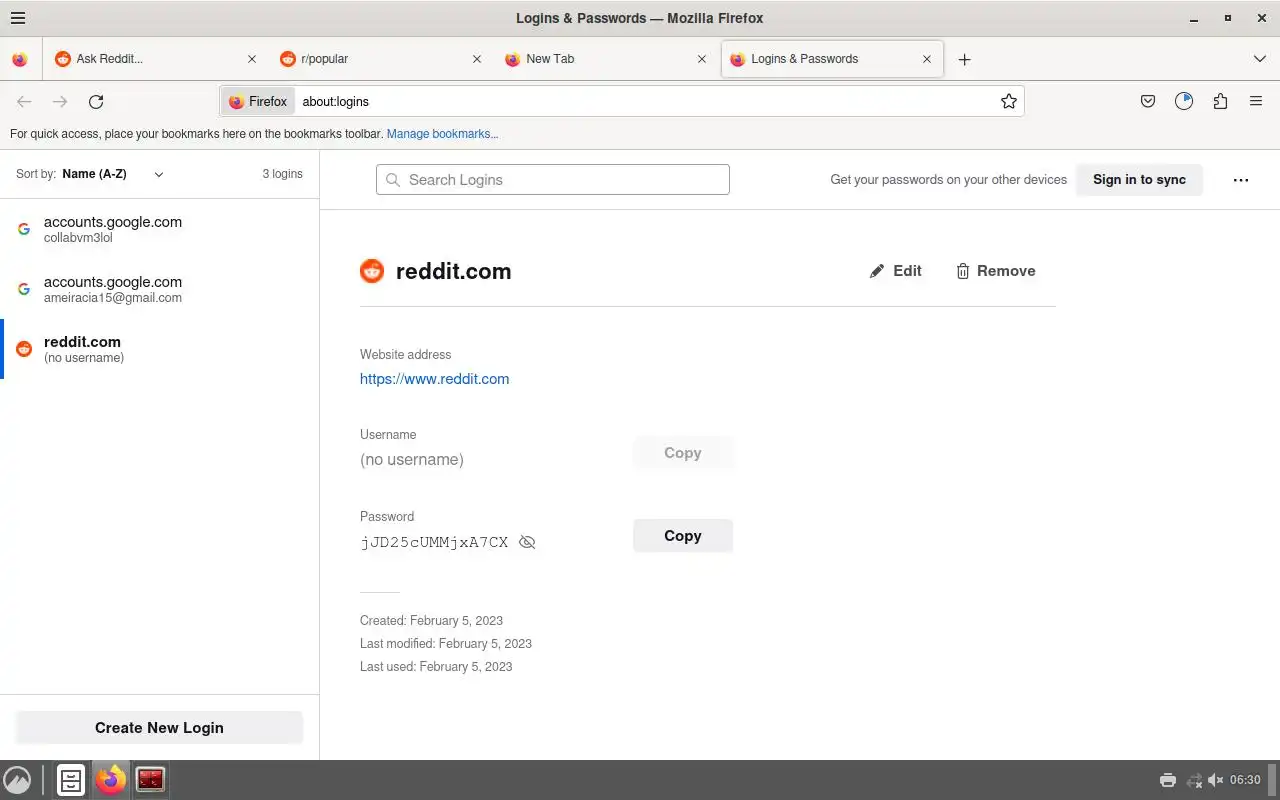Click Create New Login button
1280x800 pixels.
[159, 728]
